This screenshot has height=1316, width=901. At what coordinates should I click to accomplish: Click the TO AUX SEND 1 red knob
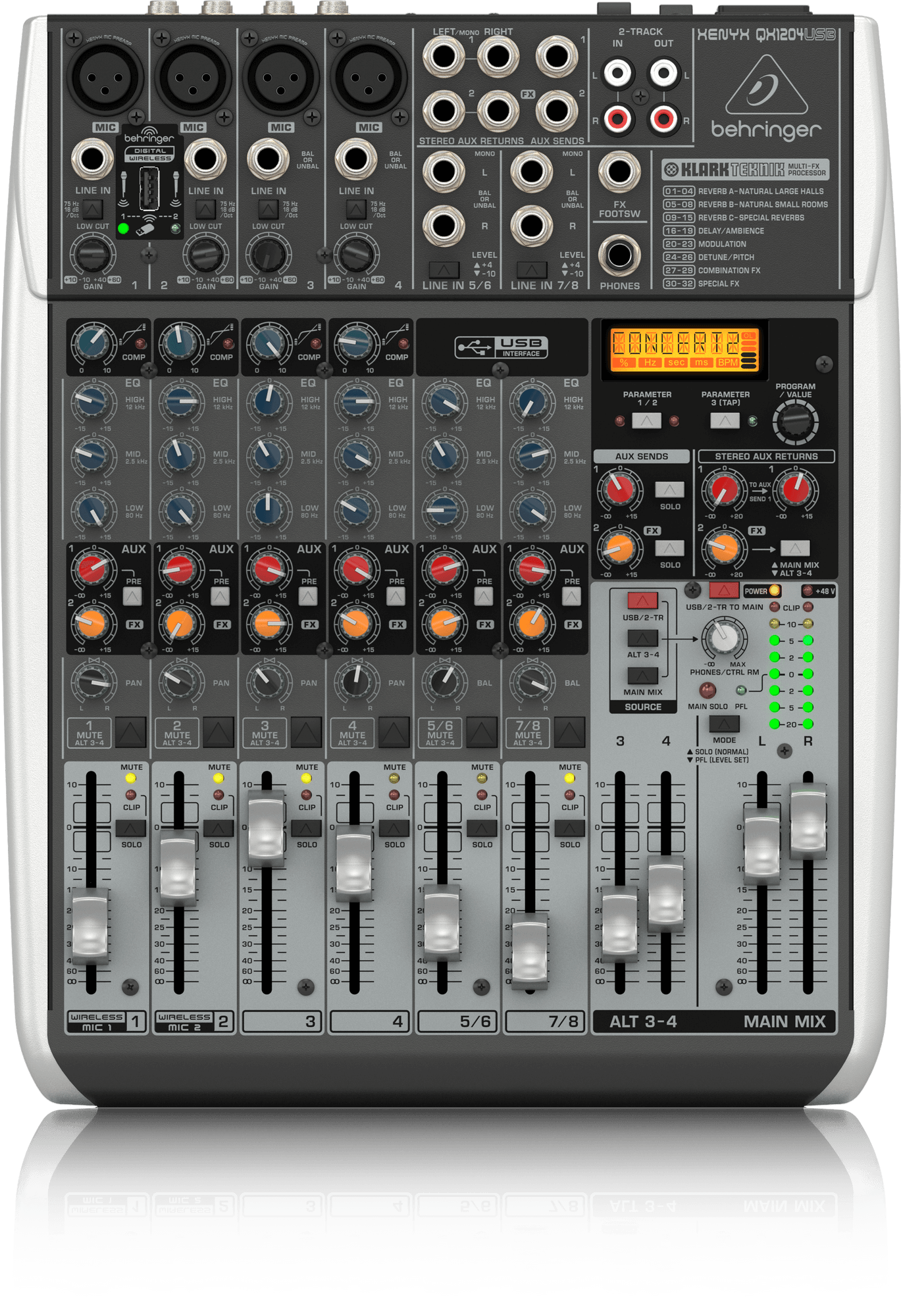(796, 490)
